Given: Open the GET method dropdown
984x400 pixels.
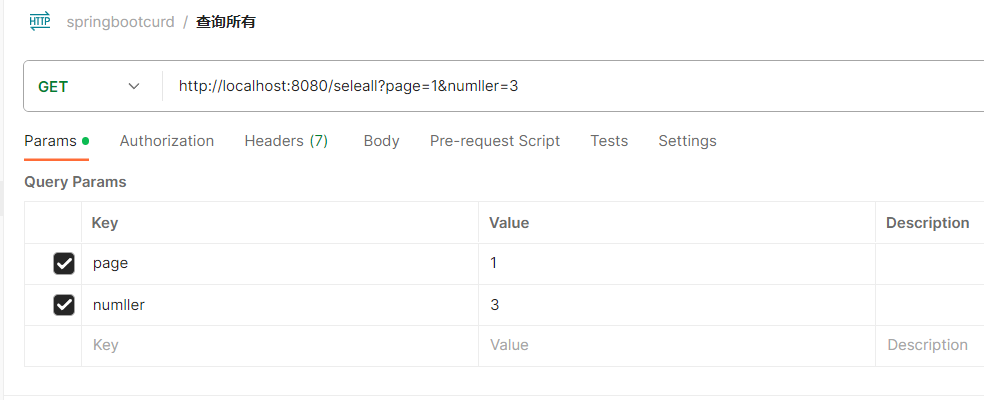Looking at the screenshot, I should [x=90, y=87].
